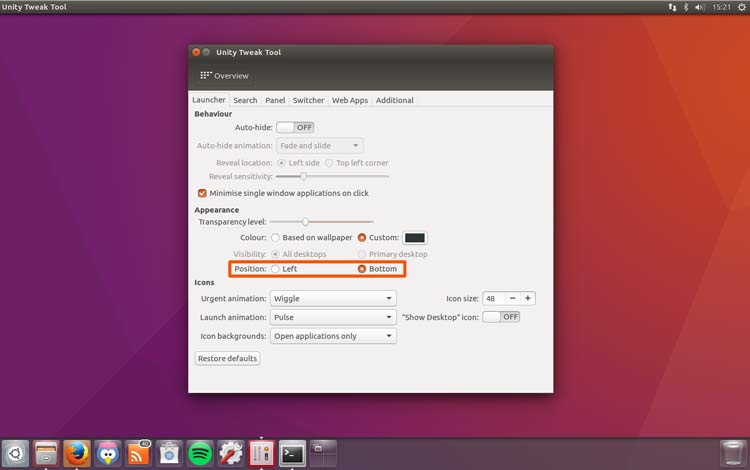The image size is (750, 470).
Task: Close the Unity Tweak Tool window
Action: tap(196, 52)
